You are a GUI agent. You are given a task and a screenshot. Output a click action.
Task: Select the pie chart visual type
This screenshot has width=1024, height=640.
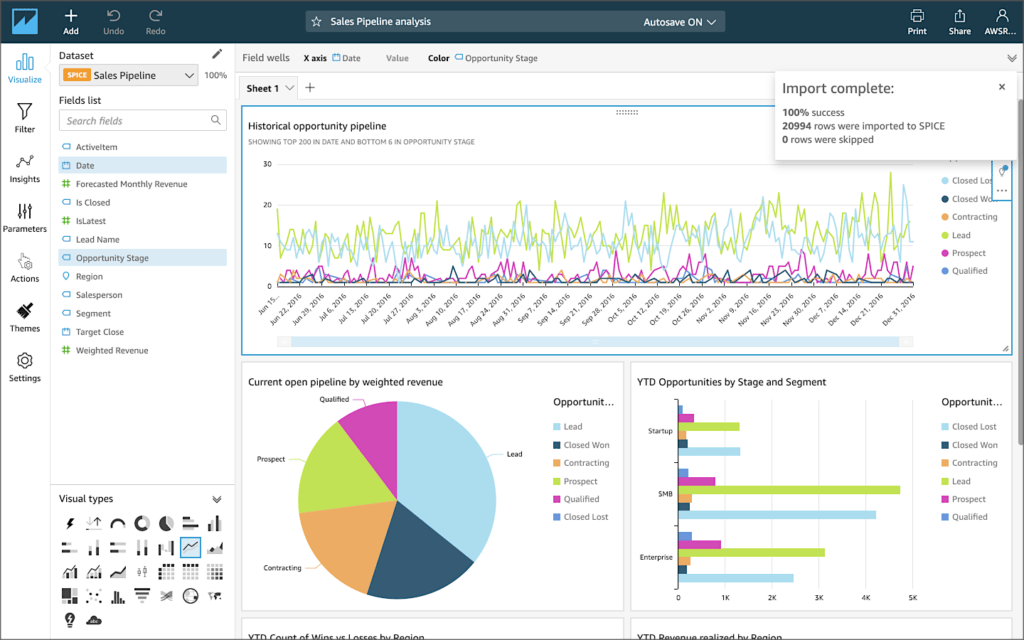pyautogui.click(x=165, y=522)
